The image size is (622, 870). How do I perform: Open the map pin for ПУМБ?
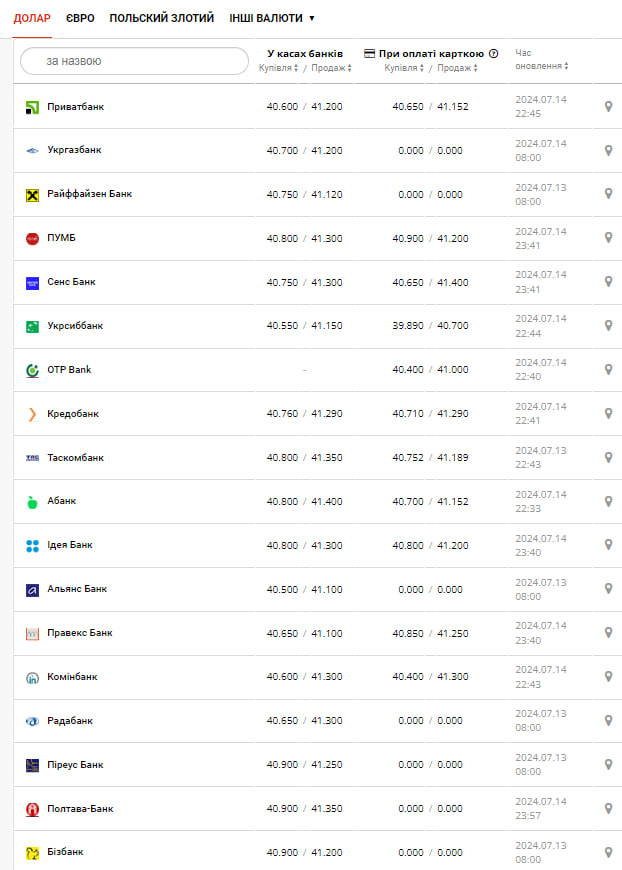[x=608, y=238]
